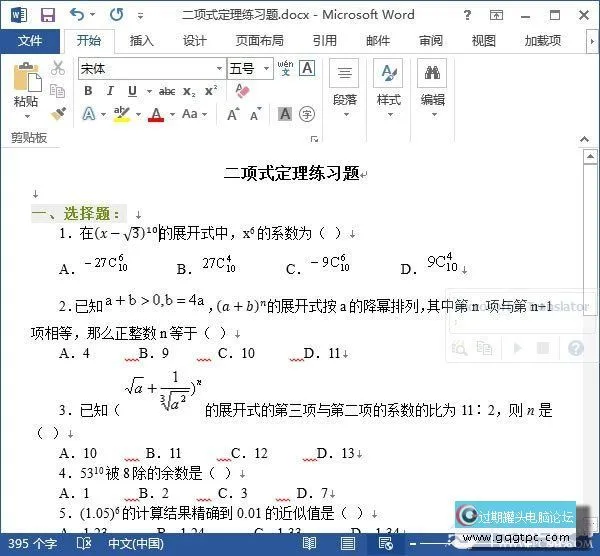Expand the font size dropdown showing 五号
The image size is (600, 556).
266,69
